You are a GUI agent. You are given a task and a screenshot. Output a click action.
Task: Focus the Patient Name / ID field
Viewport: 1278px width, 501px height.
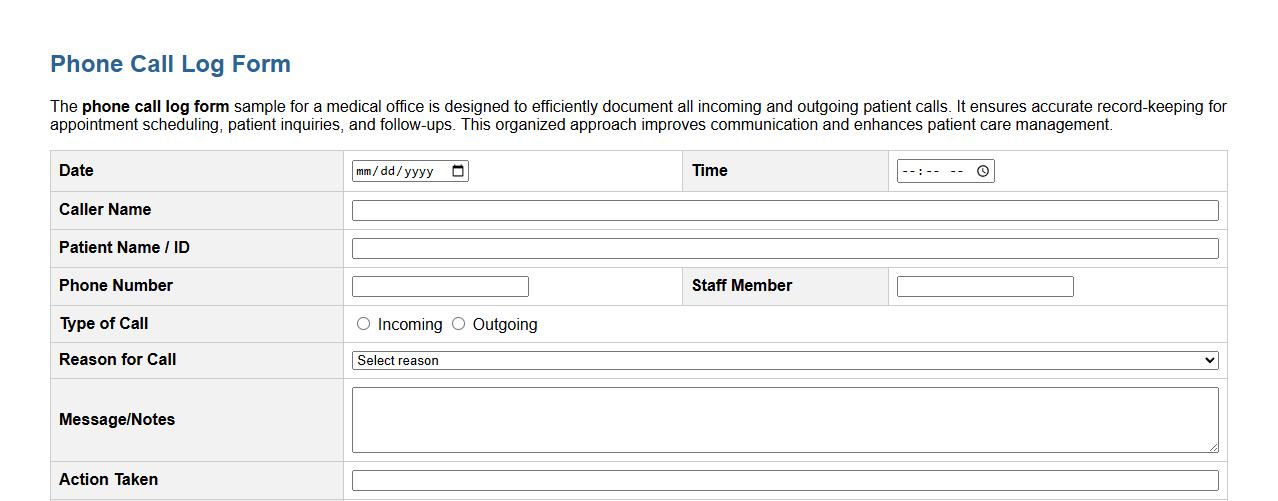(785, 248)
